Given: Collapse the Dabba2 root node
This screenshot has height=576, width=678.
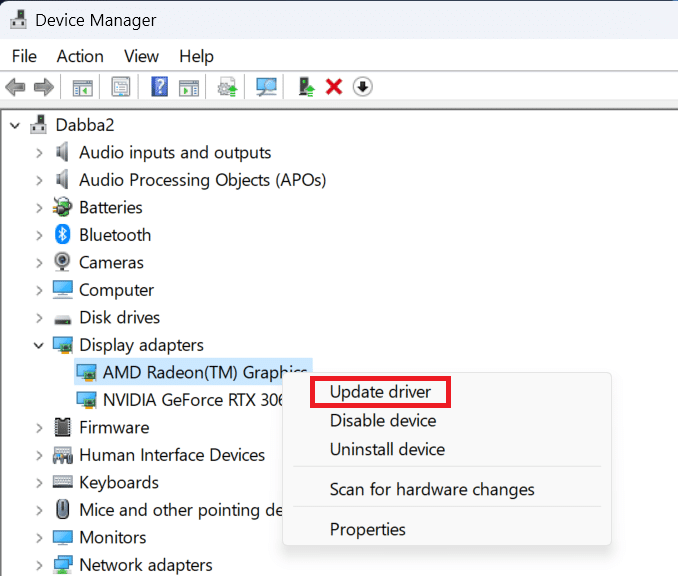Looking at the screenshot, I should pos(15,126).
